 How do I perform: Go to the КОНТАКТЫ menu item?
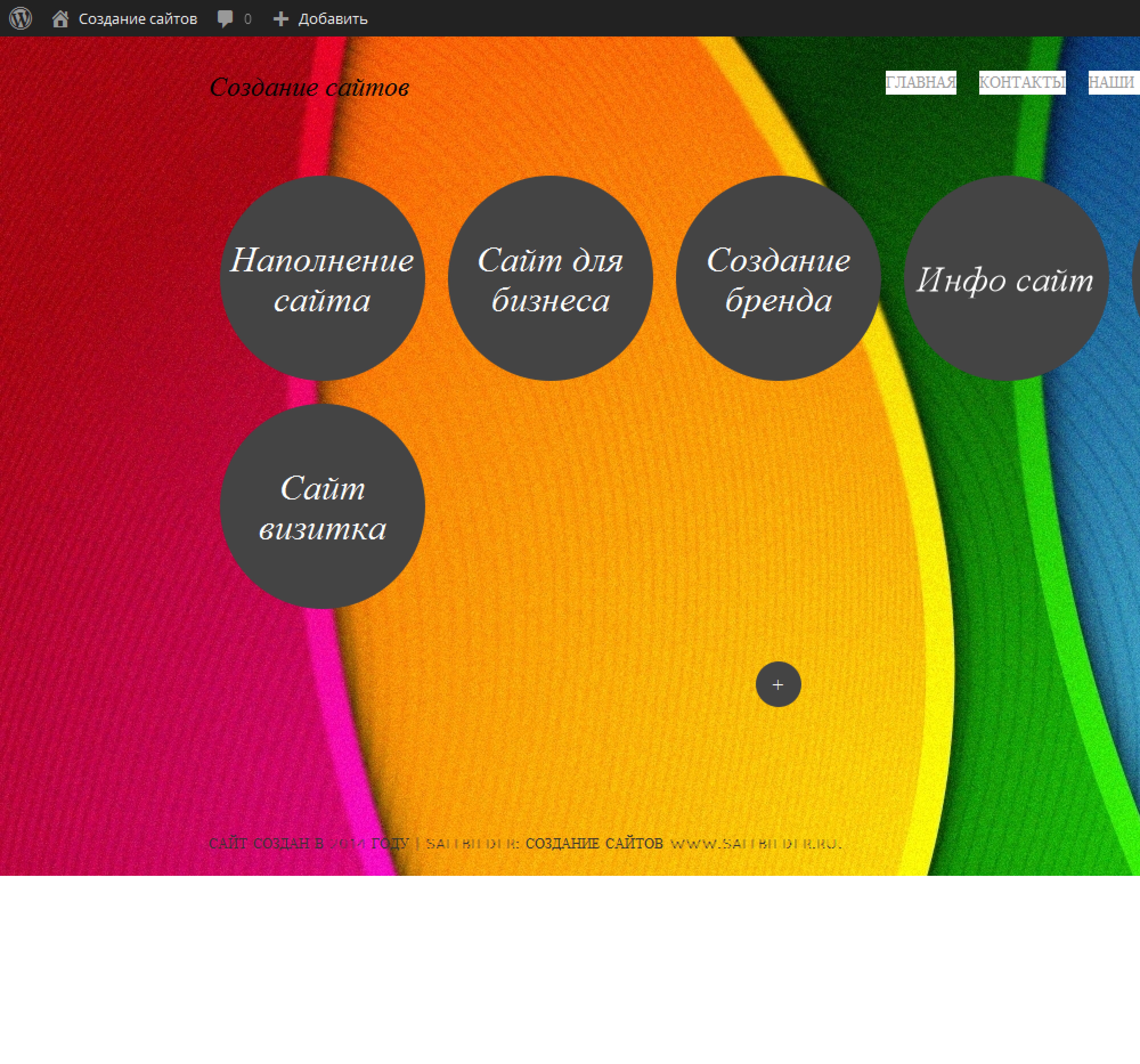pos(1022,82)
